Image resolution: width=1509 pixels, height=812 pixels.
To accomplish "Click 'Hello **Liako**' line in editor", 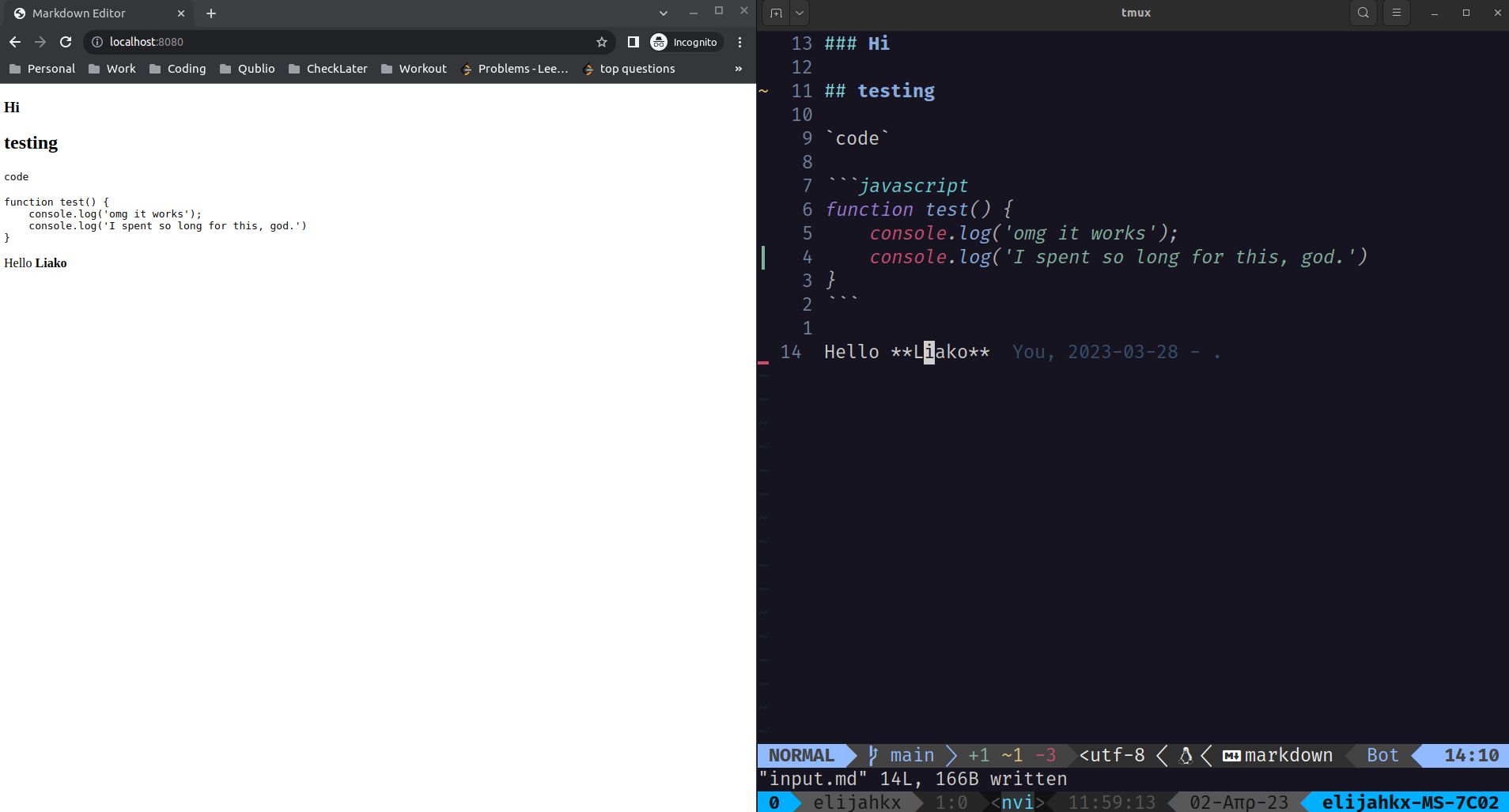I will click(907, 352).
